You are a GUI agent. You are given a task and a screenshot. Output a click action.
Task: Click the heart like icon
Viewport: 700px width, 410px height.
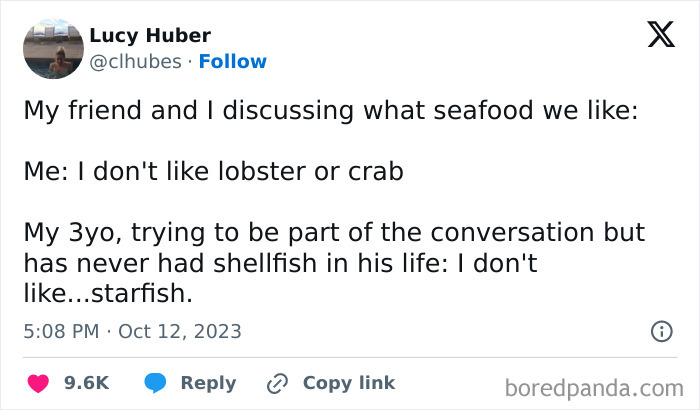pyautogui.click(x=38, y=383)
